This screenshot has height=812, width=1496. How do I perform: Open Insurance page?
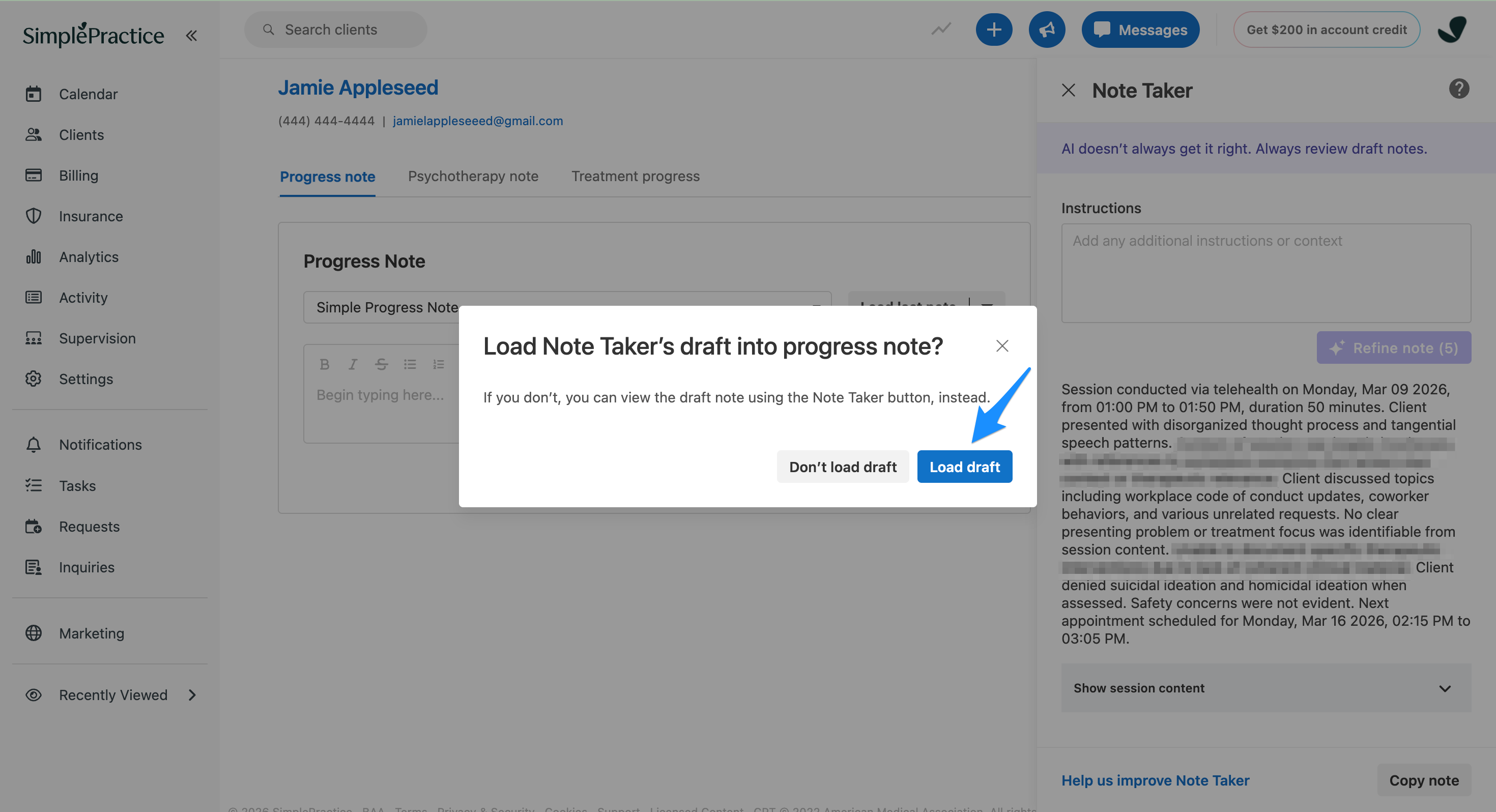(x=91, y=216)
